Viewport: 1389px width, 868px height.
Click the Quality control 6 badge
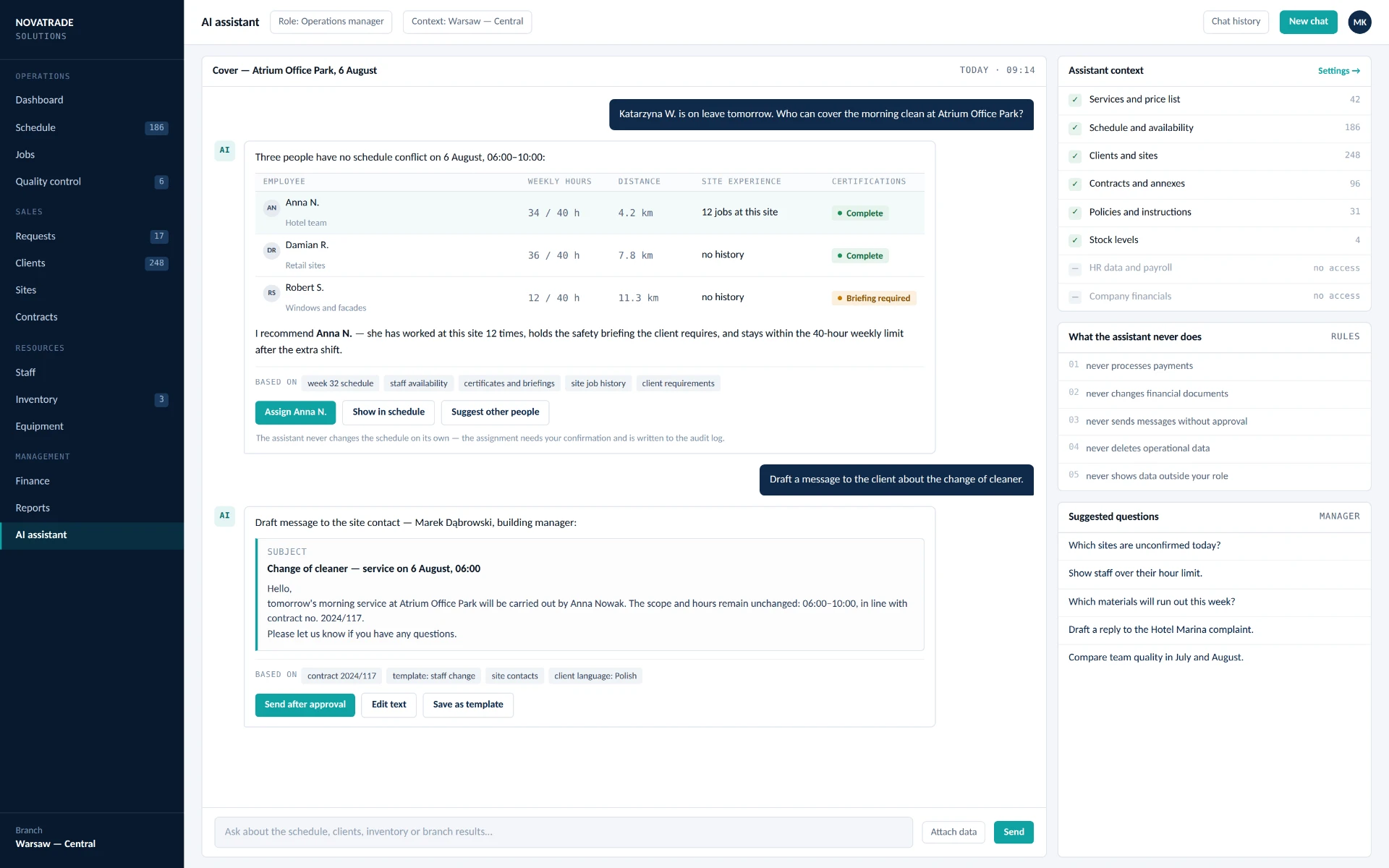point(161,182)
